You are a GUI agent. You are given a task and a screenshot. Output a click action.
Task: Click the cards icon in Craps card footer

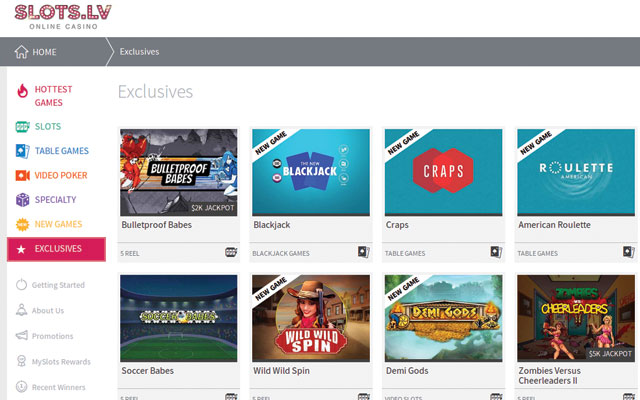[496, 252]
